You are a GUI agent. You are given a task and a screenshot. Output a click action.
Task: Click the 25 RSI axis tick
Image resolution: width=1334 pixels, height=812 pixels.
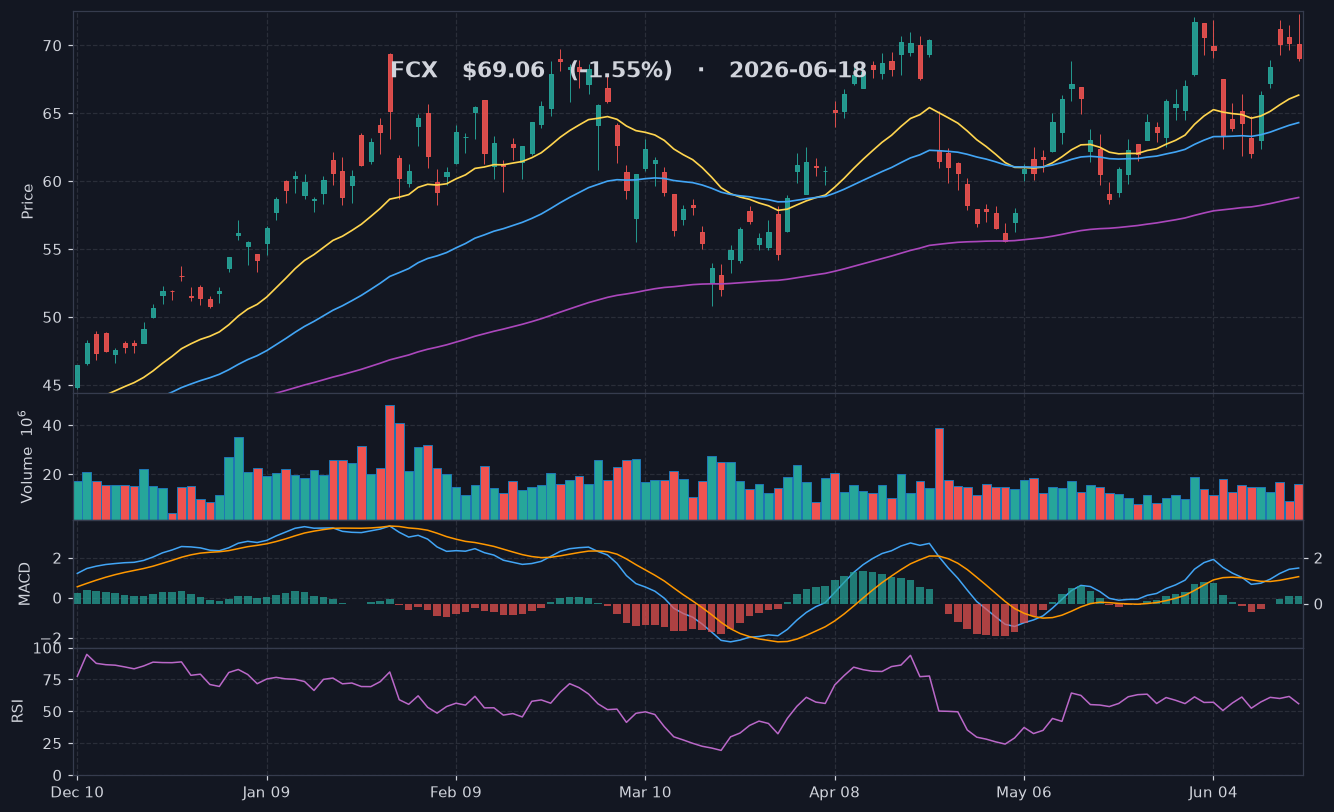(x=52, y=744)
